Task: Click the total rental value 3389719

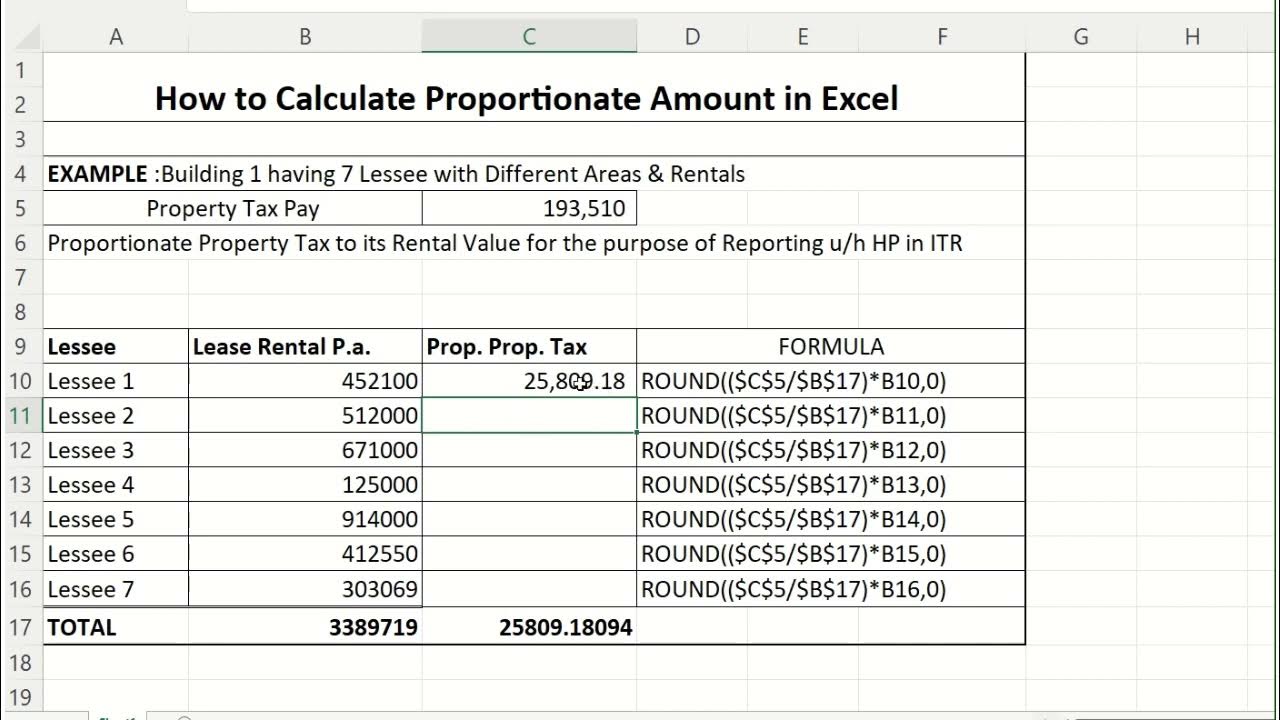Action: (x=305, y=628)
